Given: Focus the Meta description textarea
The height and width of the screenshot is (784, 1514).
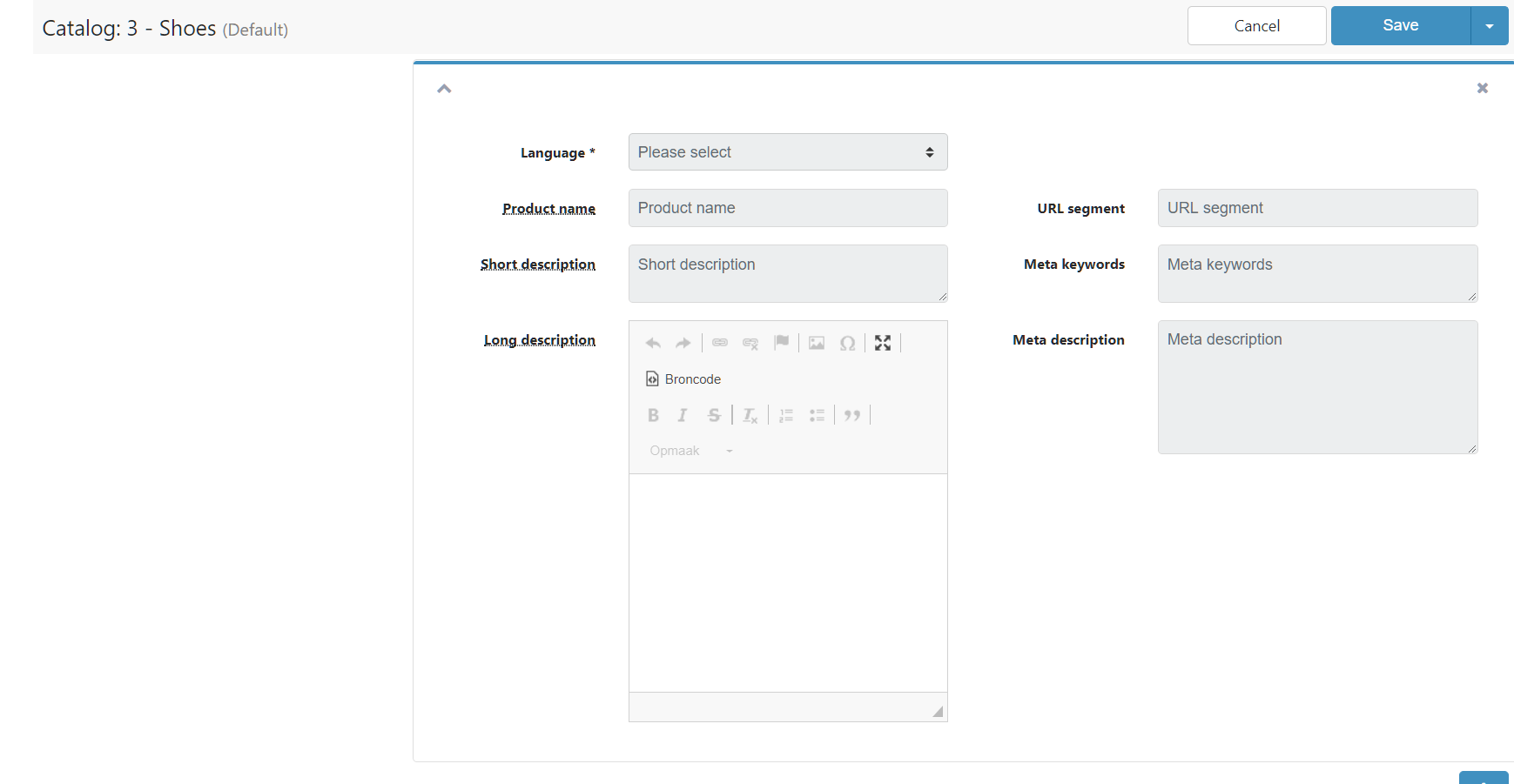Looking at the screenshot, I should point(1317,387).
